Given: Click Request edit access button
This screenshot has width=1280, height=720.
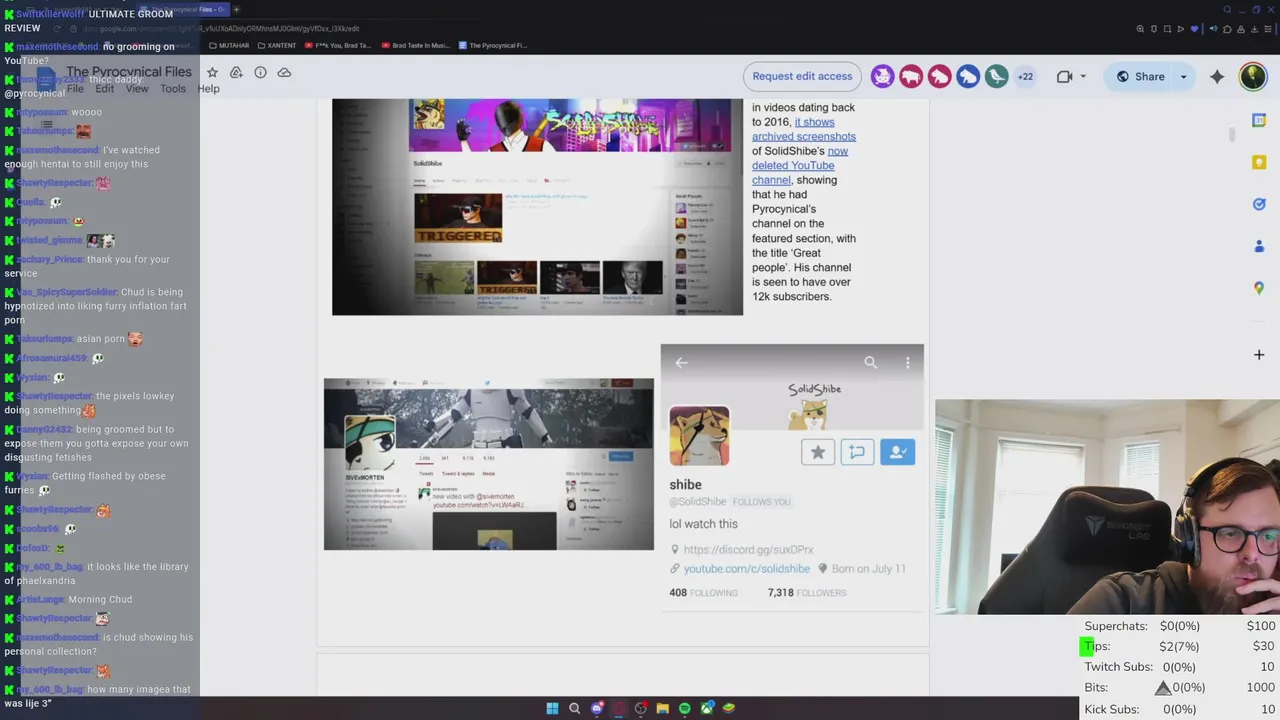Looking at the screenshot, I should tap(802, 76).
